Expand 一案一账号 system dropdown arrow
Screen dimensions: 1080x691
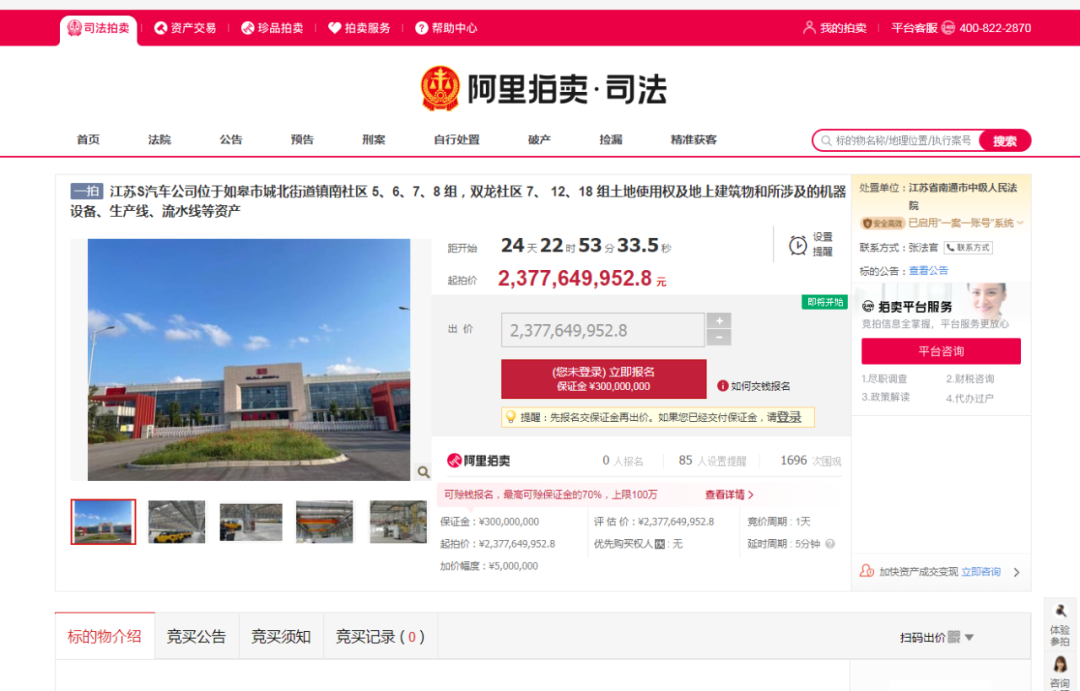(1020, 223)
